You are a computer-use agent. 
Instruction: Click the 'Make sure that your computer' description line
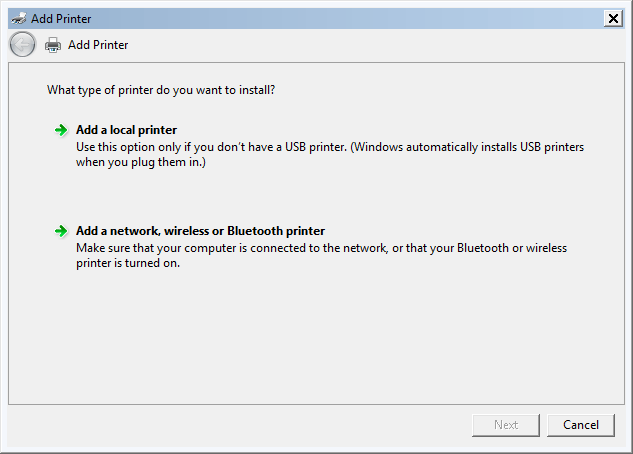click(321, 248)
